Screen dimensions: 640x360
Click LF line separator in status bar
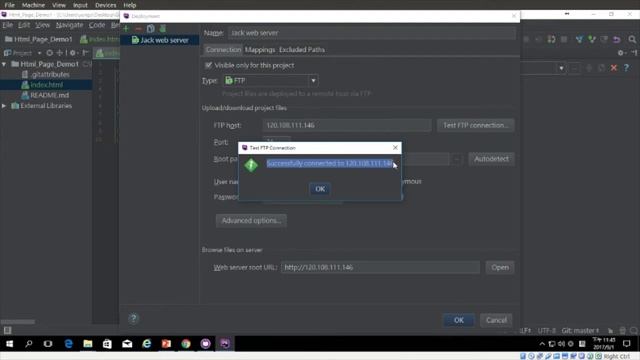tap(526, 330)
